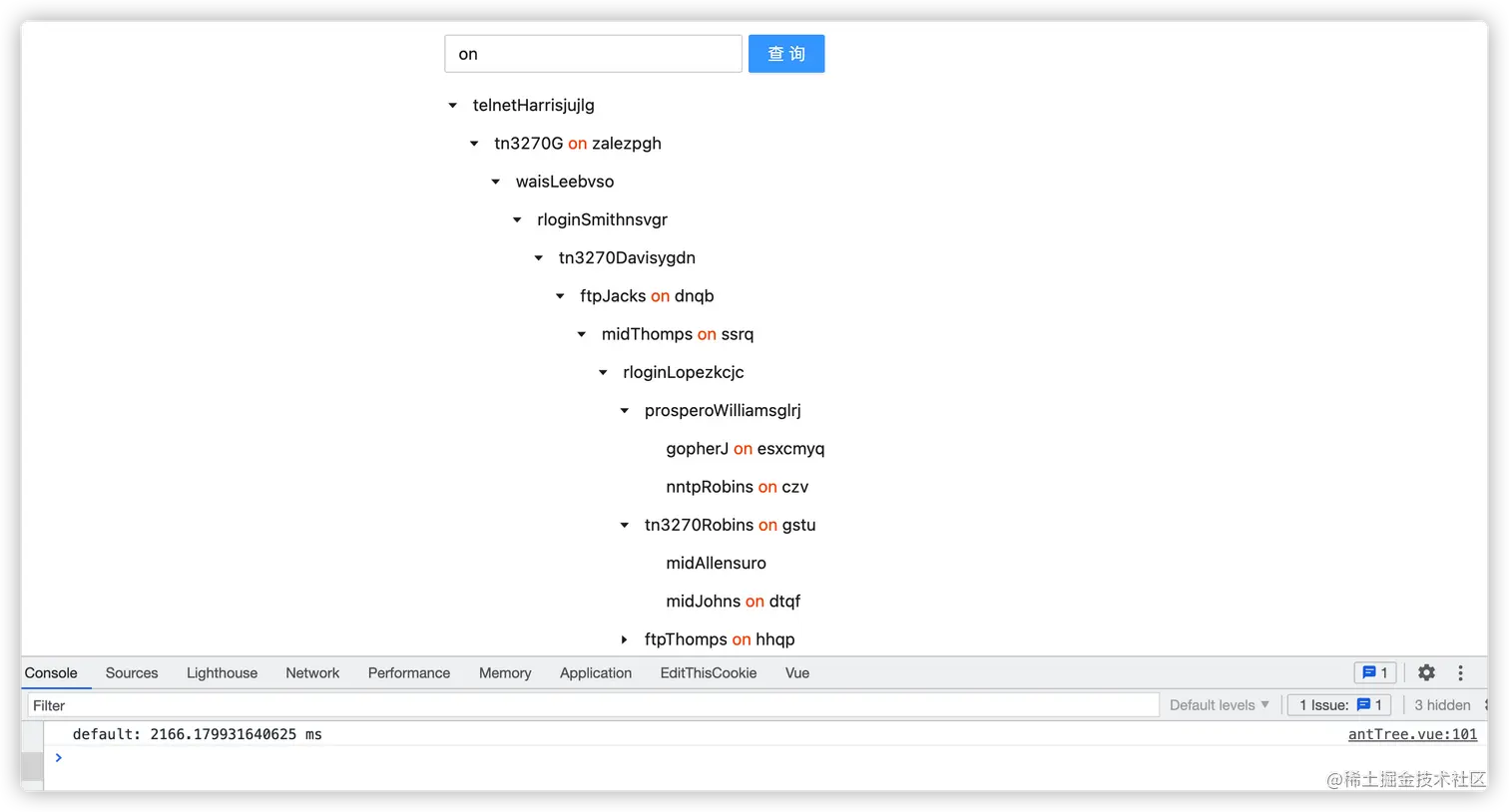
Task: Open the Default levels dropdown
Action: tap(1219, 705)
